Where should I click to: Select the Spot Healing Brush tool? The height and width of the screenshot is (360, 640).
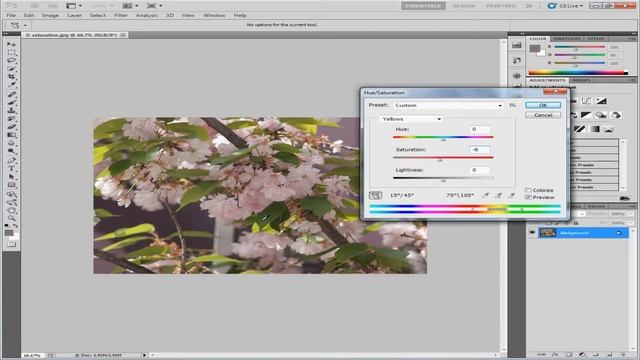click(11, 94)
